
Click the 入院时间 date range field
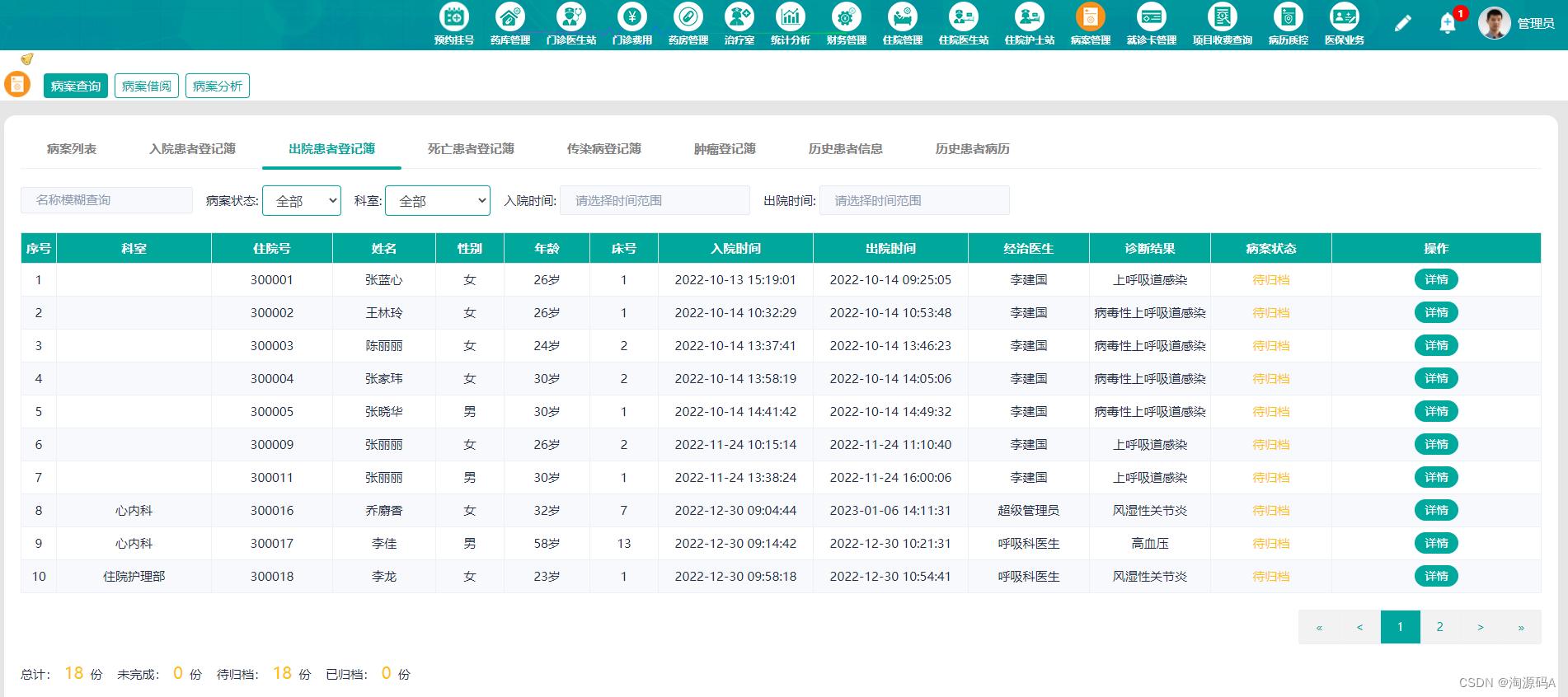click(x=655, y=200)
